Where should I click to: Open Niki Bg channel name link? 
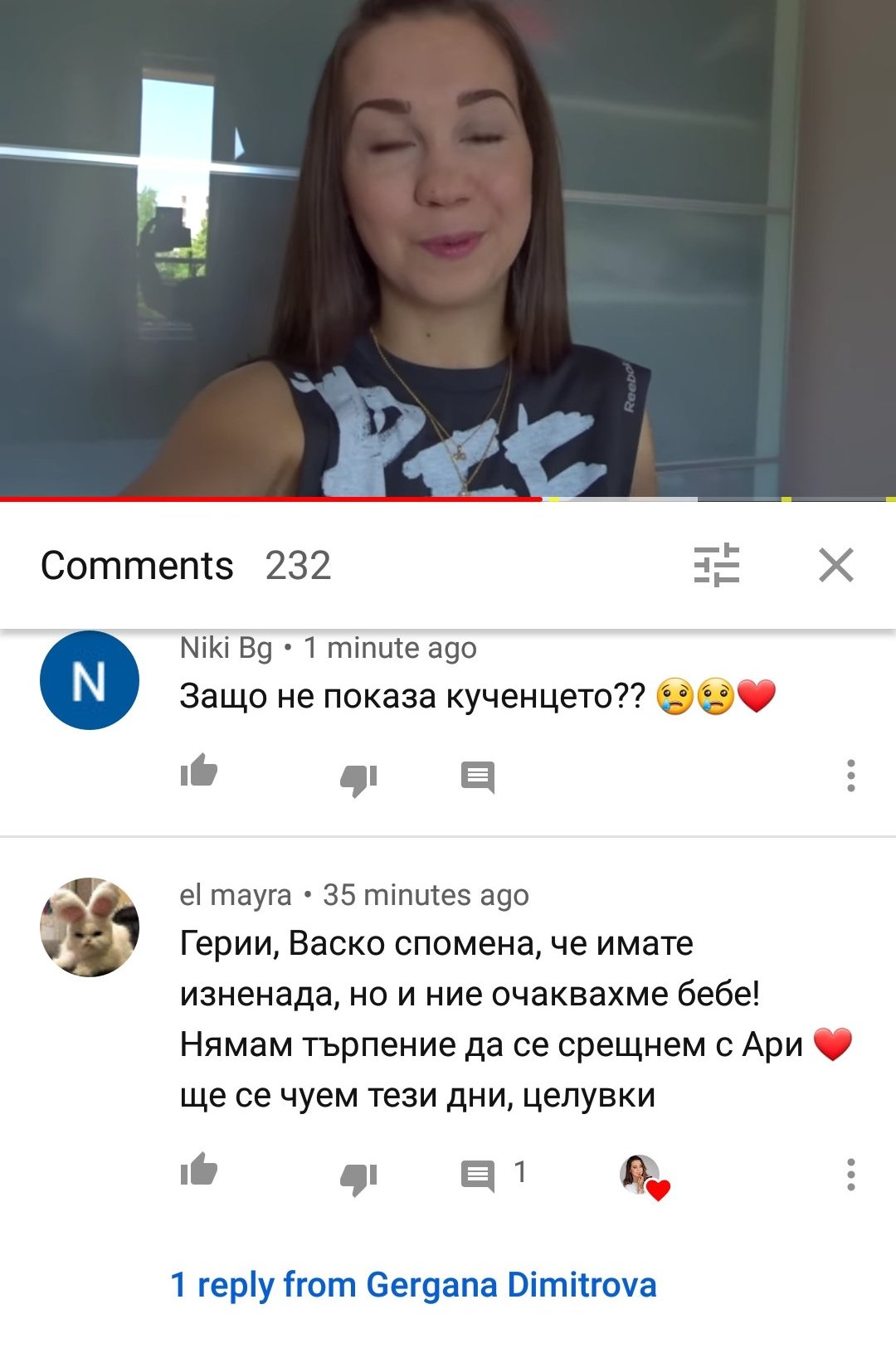226,648
